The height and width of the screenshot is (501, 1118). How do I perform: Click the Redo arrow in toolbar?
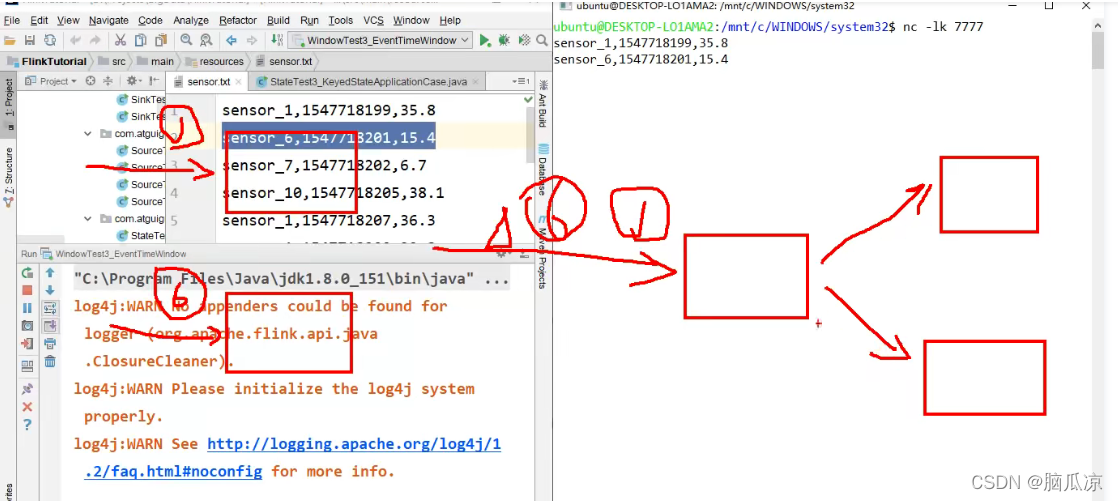(95, 41)
